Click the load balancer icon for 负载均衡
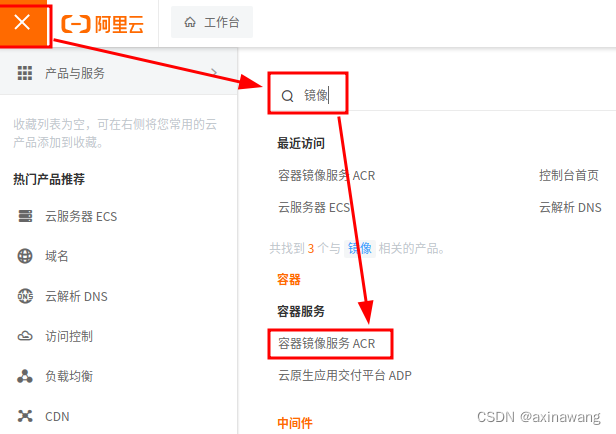The height and width of the screenshot is (434, 616). [x=25, y=376]
